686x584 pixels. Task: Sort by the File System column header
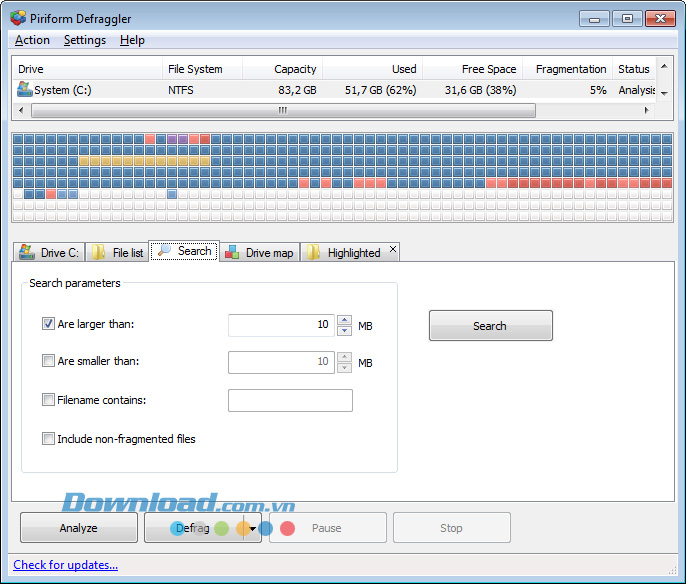coord(202,69)
